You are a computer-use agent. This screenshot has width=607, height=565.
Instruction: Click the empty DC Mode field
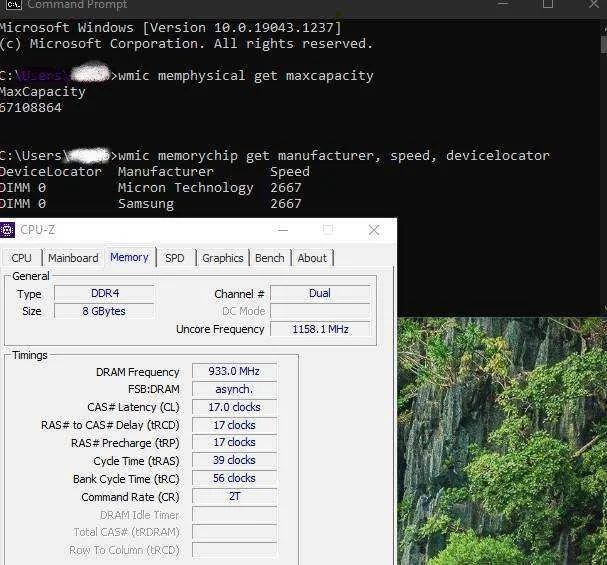point(320,311)
